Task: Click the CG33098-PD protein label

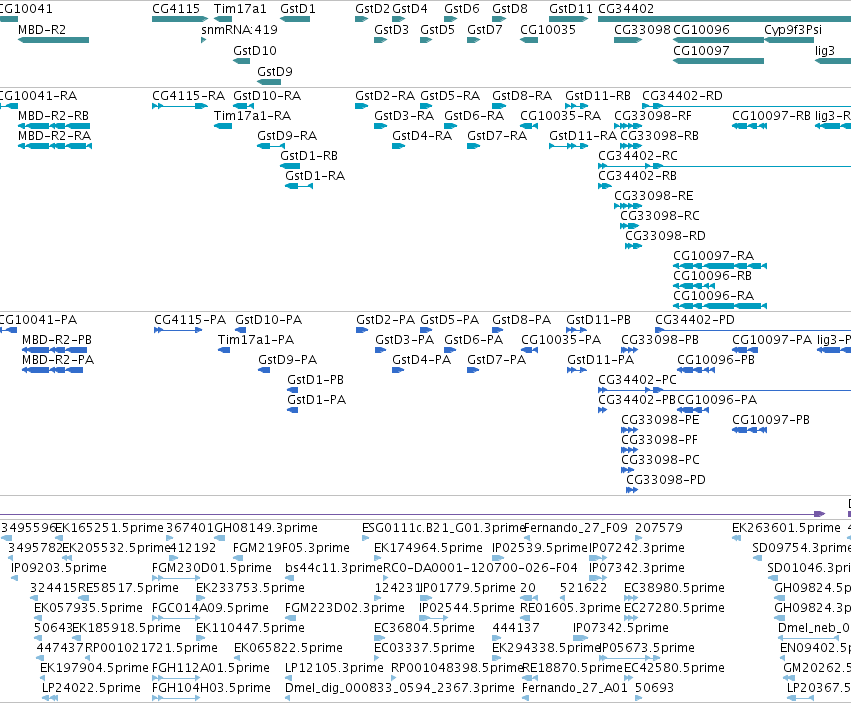Action: point(666,480)
